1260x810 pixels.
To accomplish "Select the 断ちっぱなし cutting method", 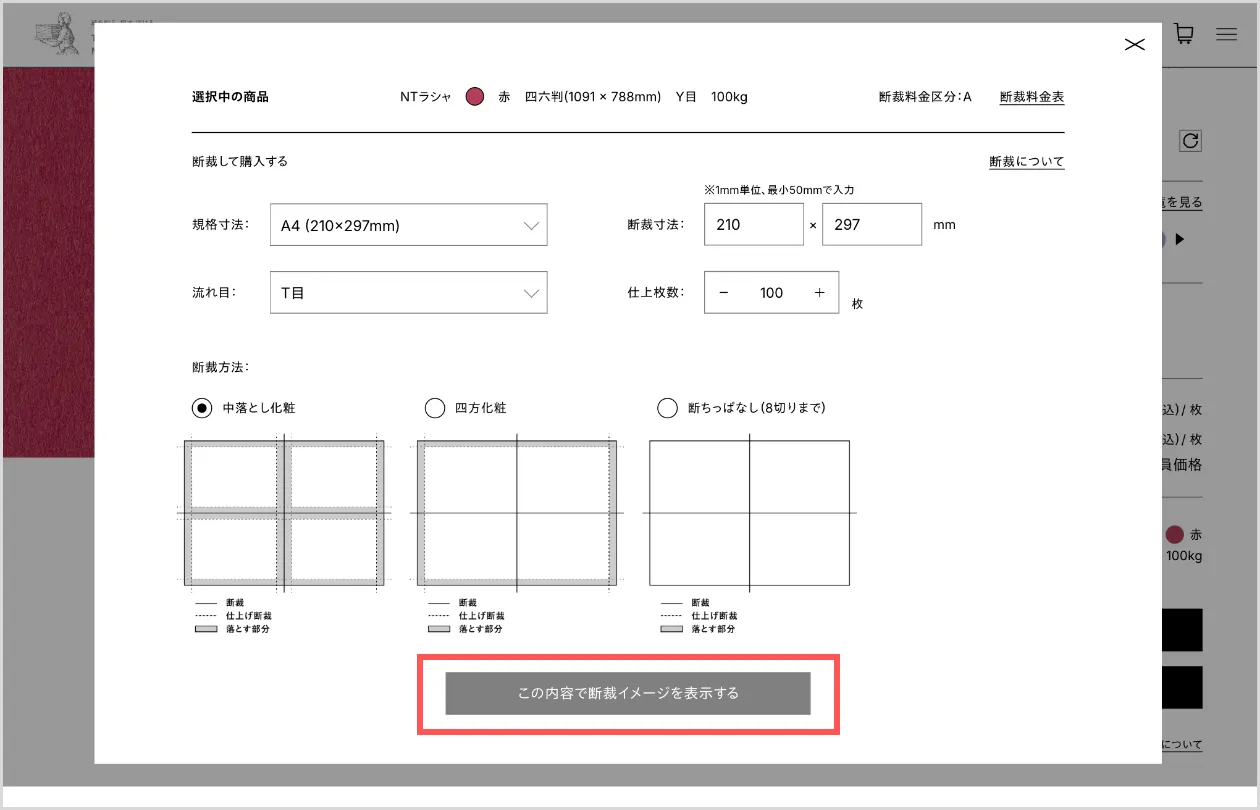I will pyautogui.click(x=667, y=408).
